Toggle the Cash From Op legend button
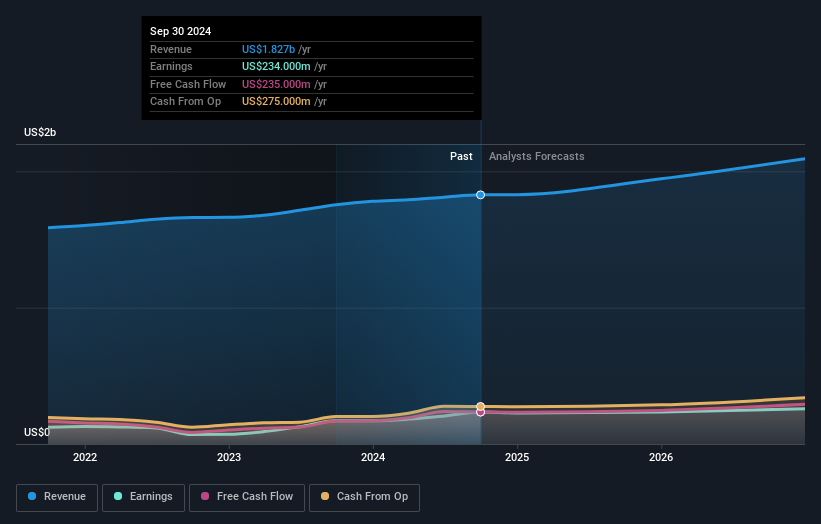Image resolution: width=821 pixels, height=524 pixels. (364, 497)
